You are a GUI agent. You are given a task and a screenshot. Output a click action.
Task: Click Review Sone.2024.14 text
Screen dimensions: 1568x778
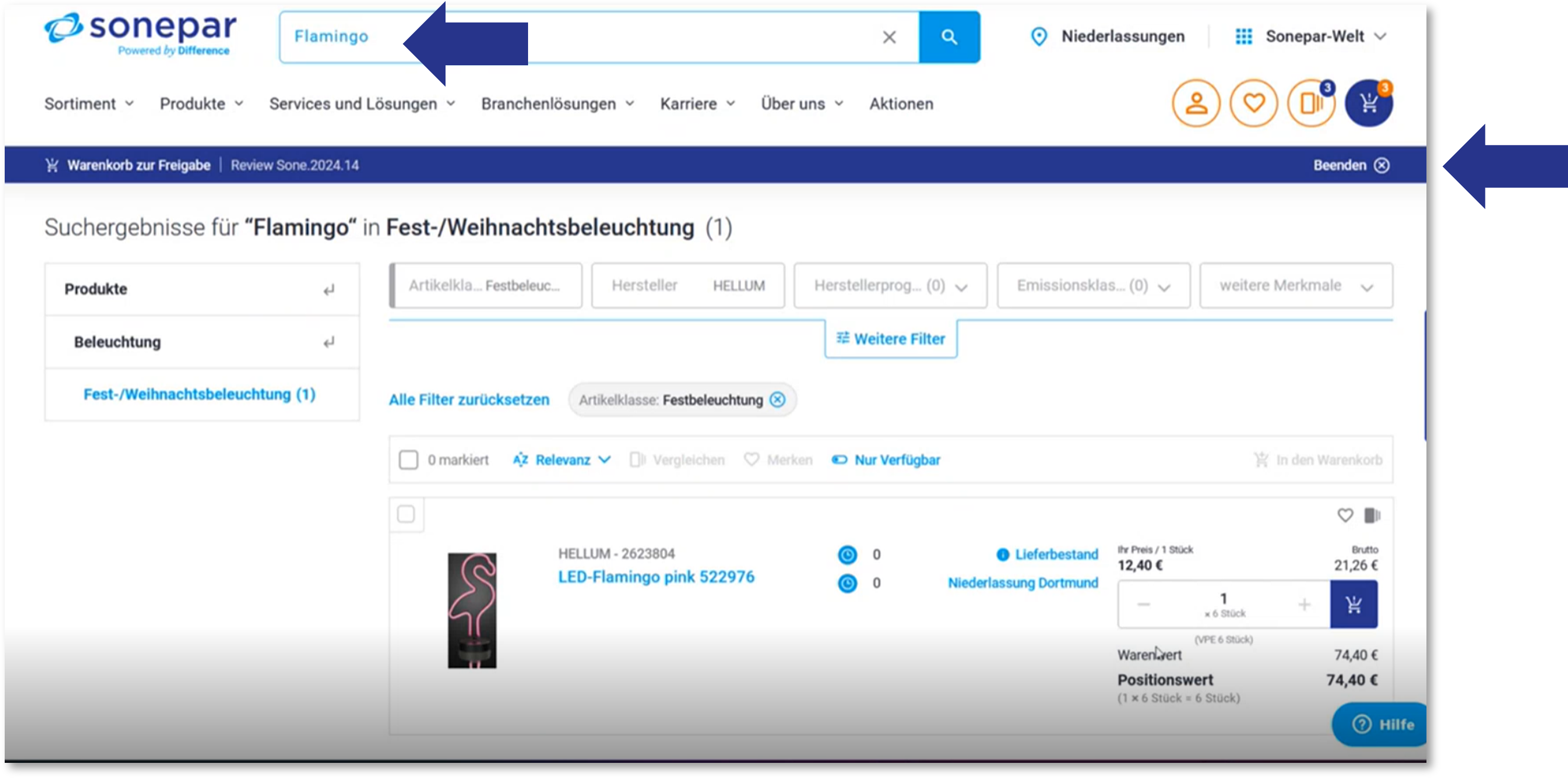(295, 165)
